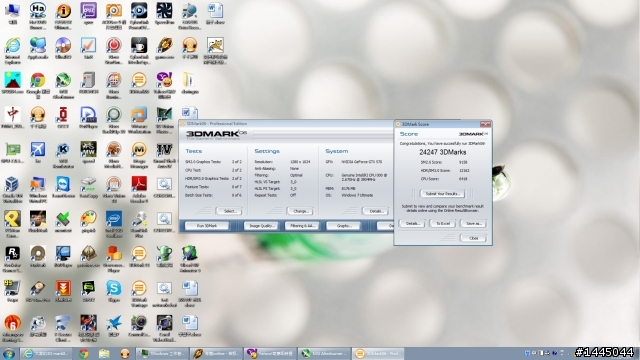Open Details in 3DMark Score window

click(x=412, y=223)
